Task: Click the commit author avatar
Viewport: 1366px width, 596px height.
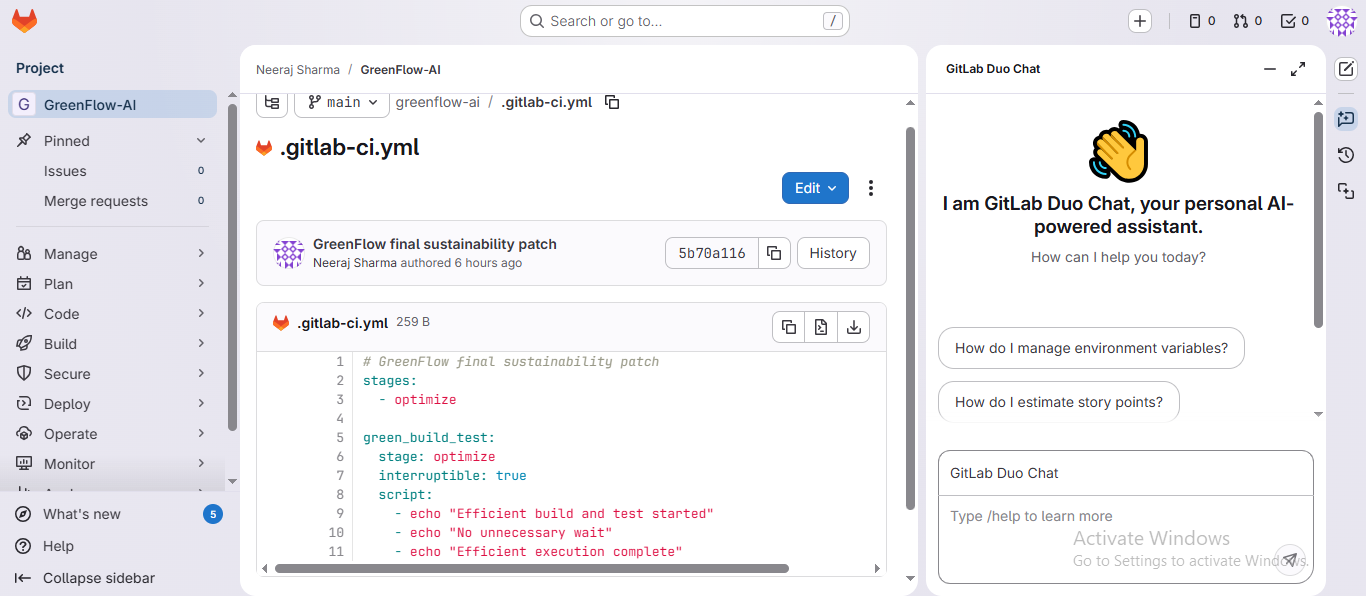Action: [x=289, y=253]
